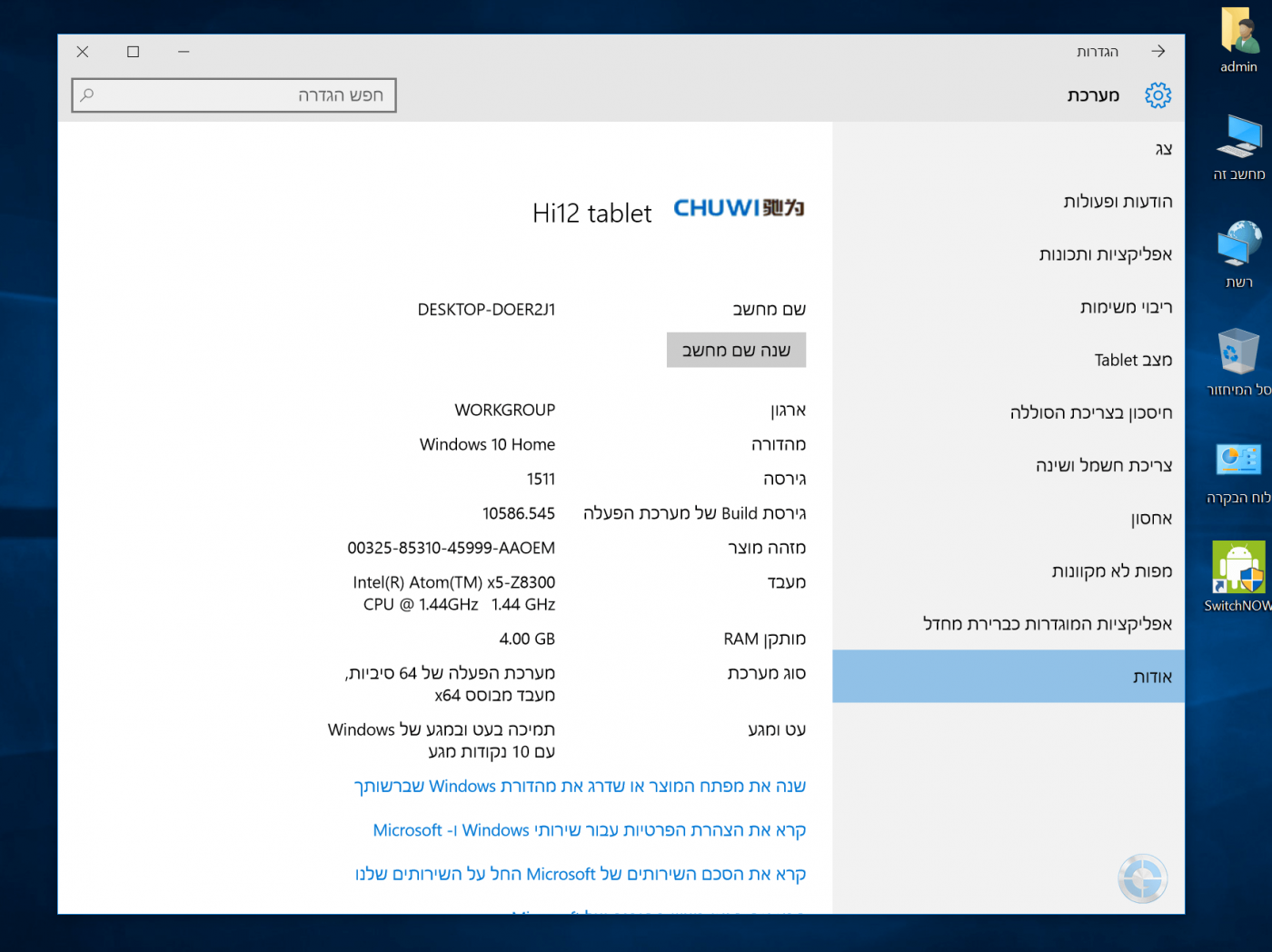
Task: Select the Display (צג) settings section
Action: [1163, 149]
